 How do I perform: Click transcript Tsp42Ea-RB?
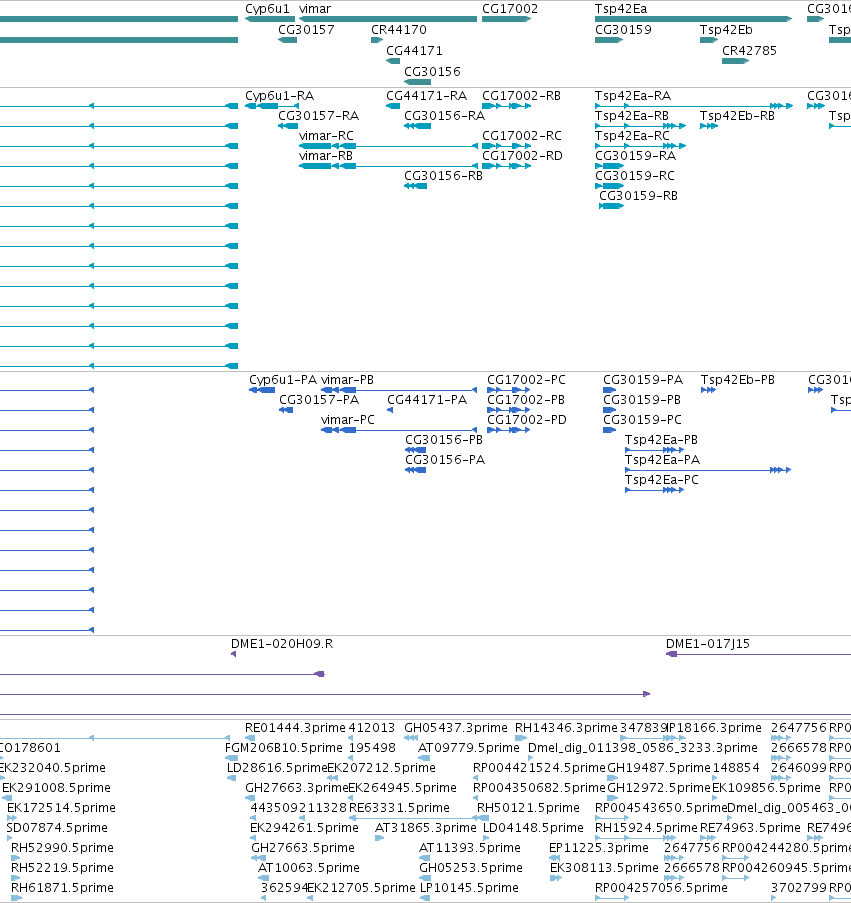pos(632,116)
